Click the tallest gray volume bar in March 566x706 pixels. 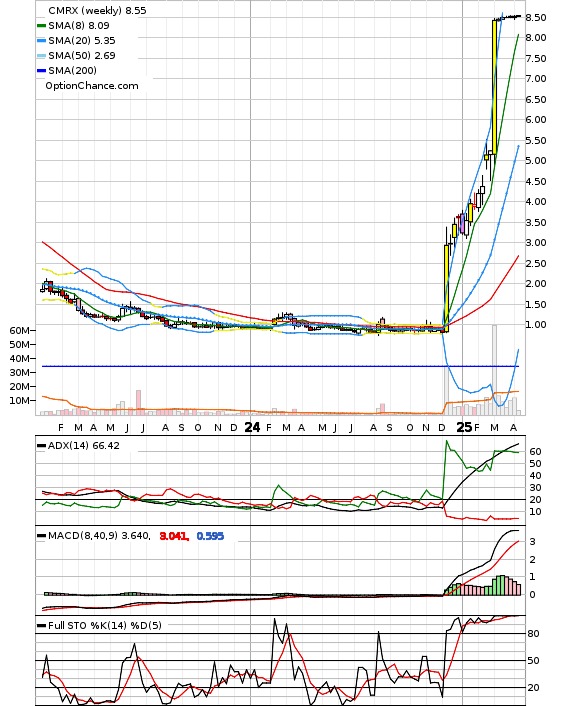click(494, 370)
